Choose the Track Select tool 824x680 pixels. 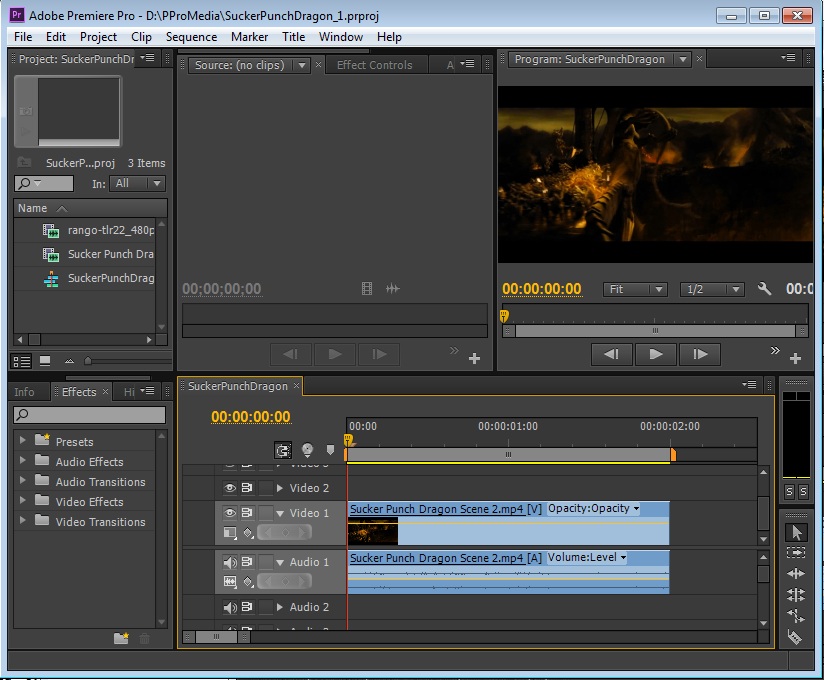pyautogui.click(x=796, y=552)
